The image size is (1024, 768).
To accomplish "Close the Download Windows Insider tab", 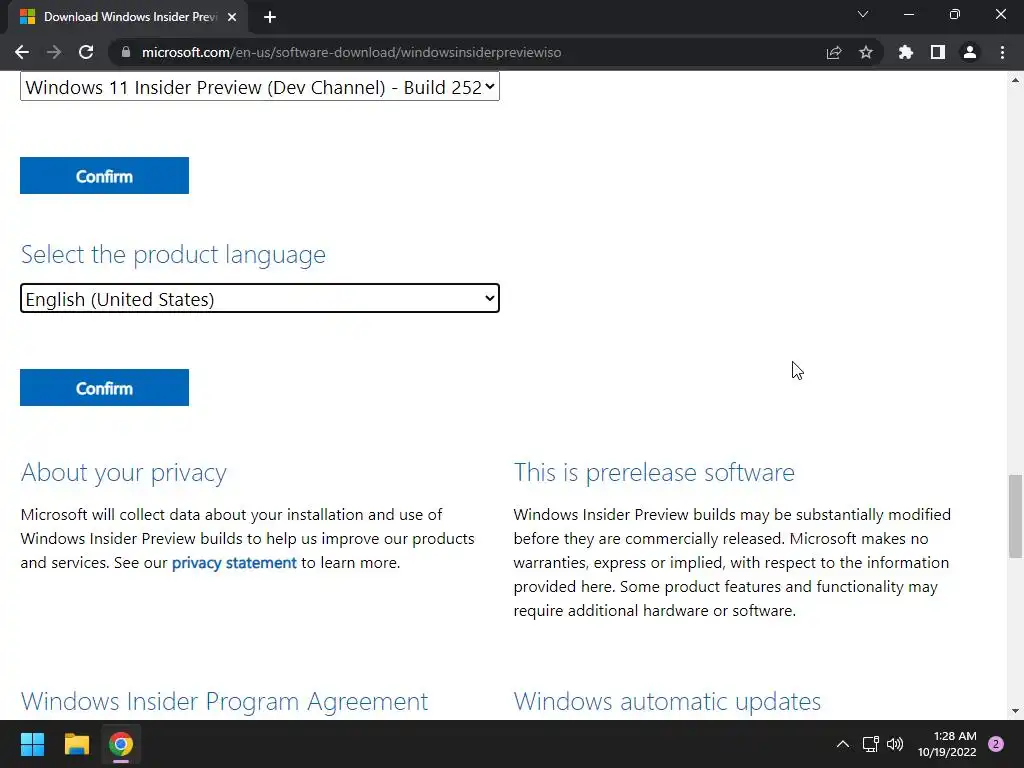I will click(x=232, y=18).
